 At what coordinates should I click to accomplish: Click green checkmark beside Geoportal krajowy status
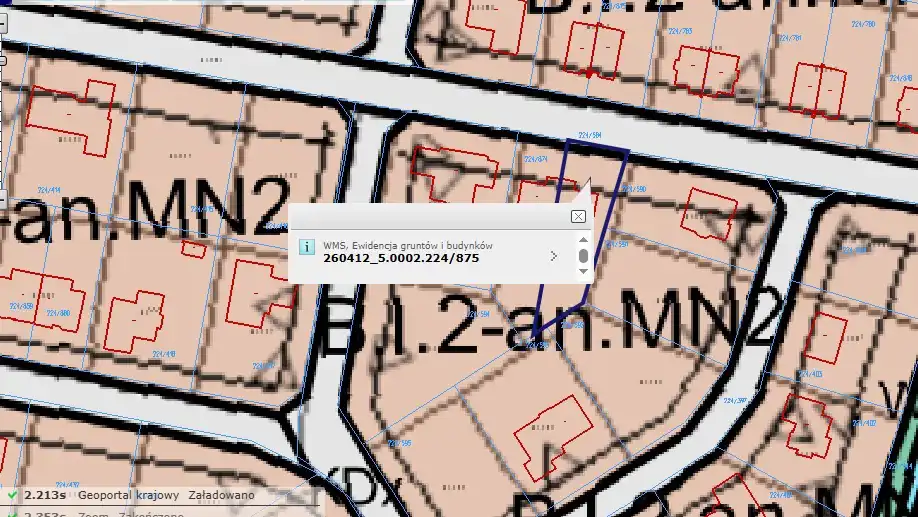click(11, 495)
